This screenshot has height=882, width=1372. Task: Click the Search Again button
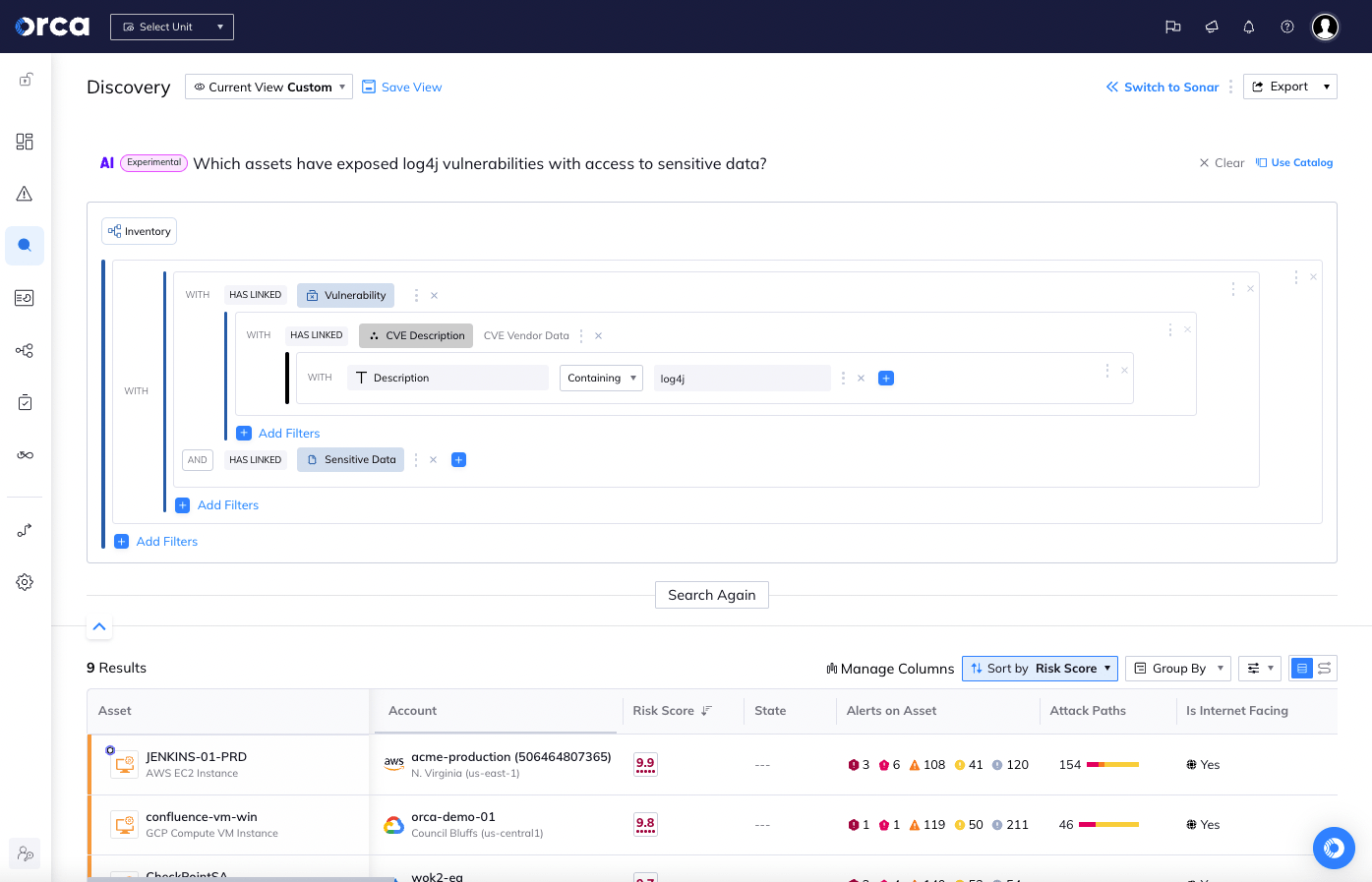[x=711, y=594]
